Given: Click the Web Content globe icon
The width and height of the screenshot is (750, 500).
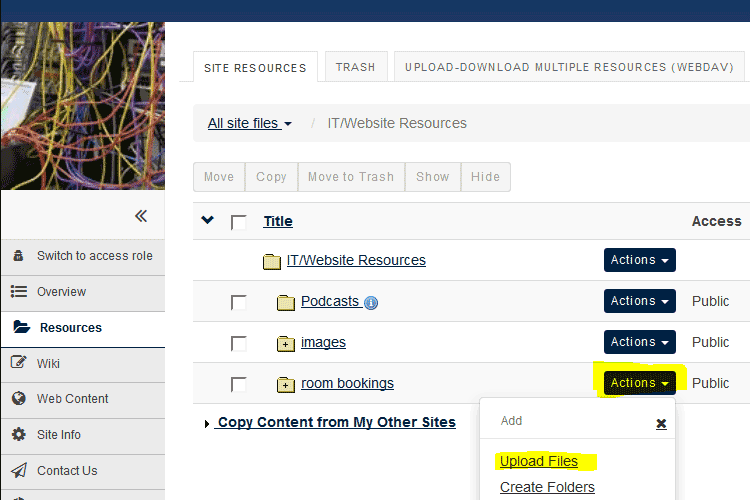Looking at the screenshot, I should point(18,399).
